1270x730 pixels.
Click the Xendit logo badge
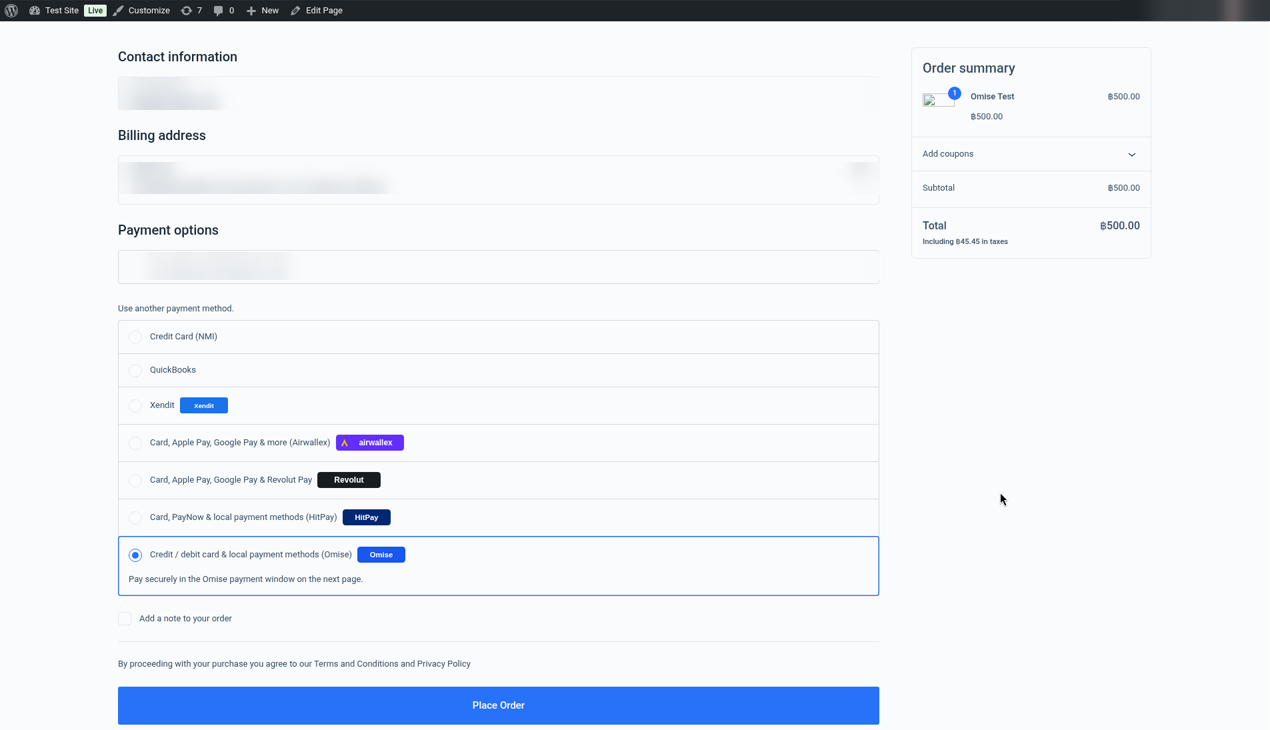[x=204, y=405]
